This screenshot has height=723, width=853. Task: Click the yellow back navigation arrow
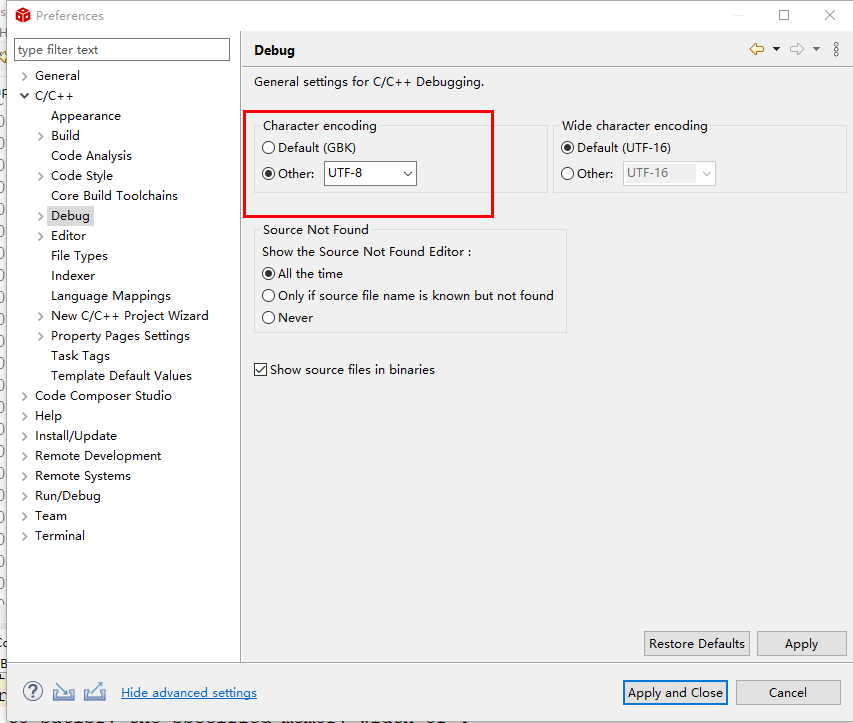point(757,49)
